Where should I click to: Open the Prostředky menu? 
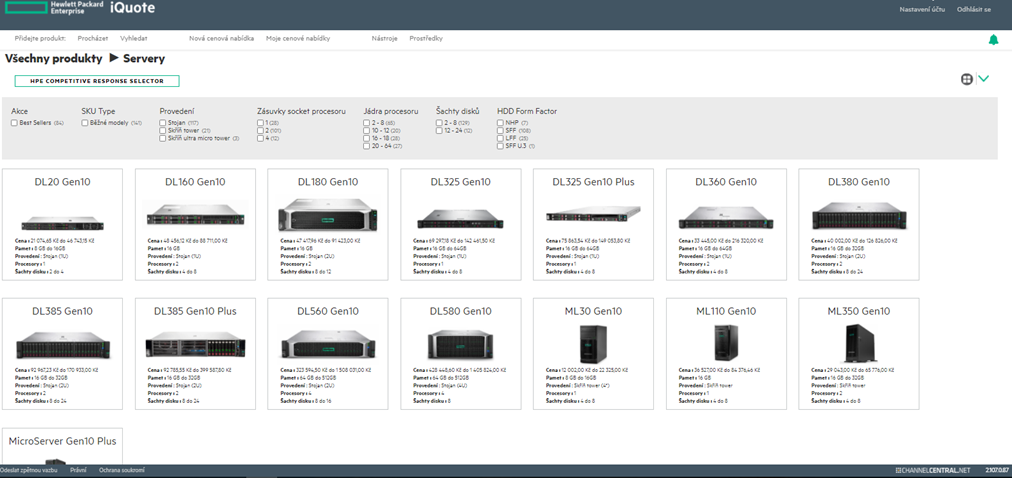(x=425, y=38)
